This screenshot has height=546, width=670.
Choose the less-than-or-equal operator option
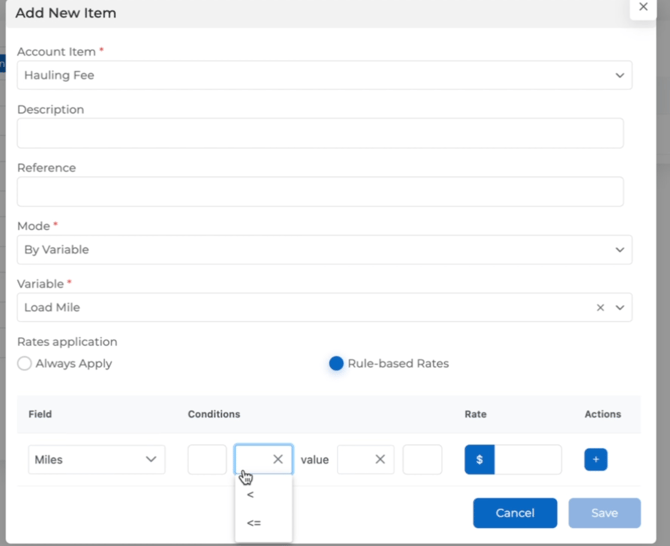point(254,522)
